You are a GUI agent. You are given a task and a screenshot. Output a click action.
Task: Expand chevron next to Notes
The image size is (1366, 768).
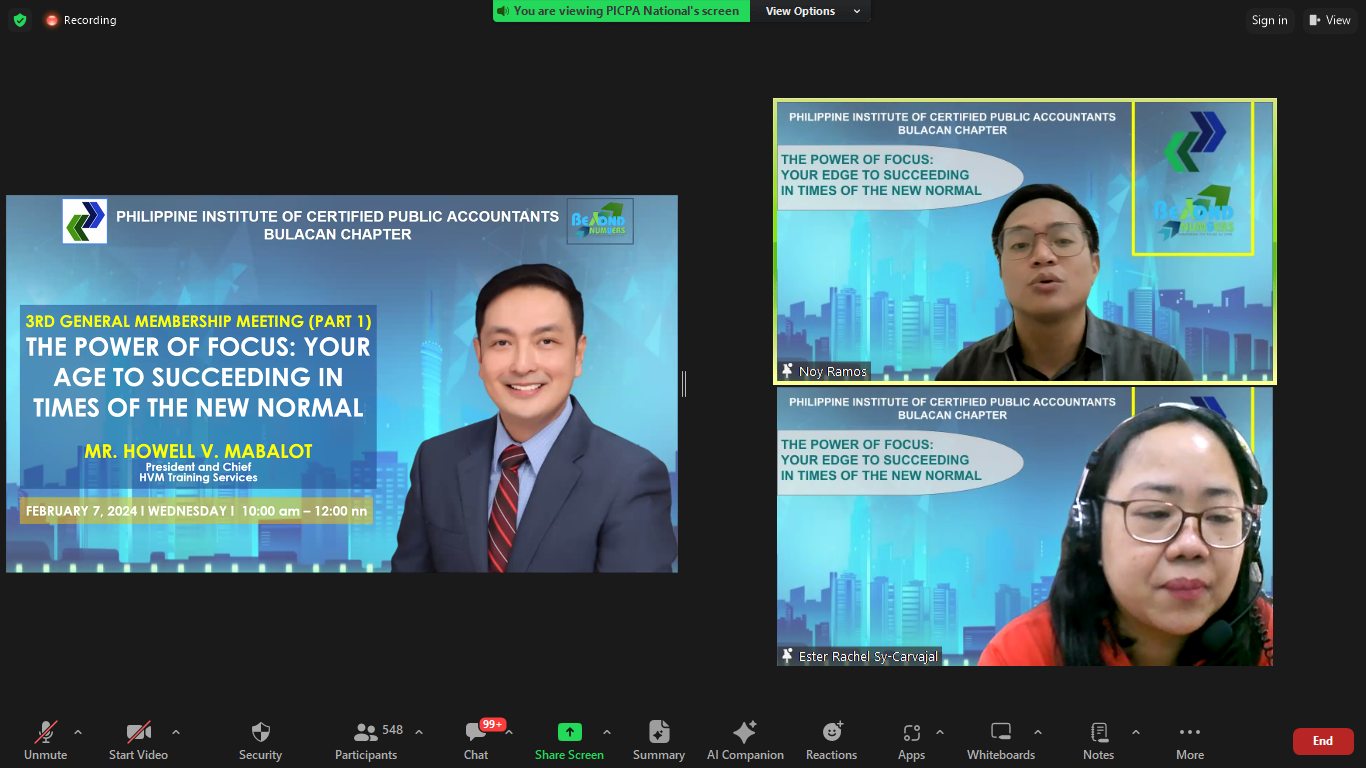(x=1135, y=732)
